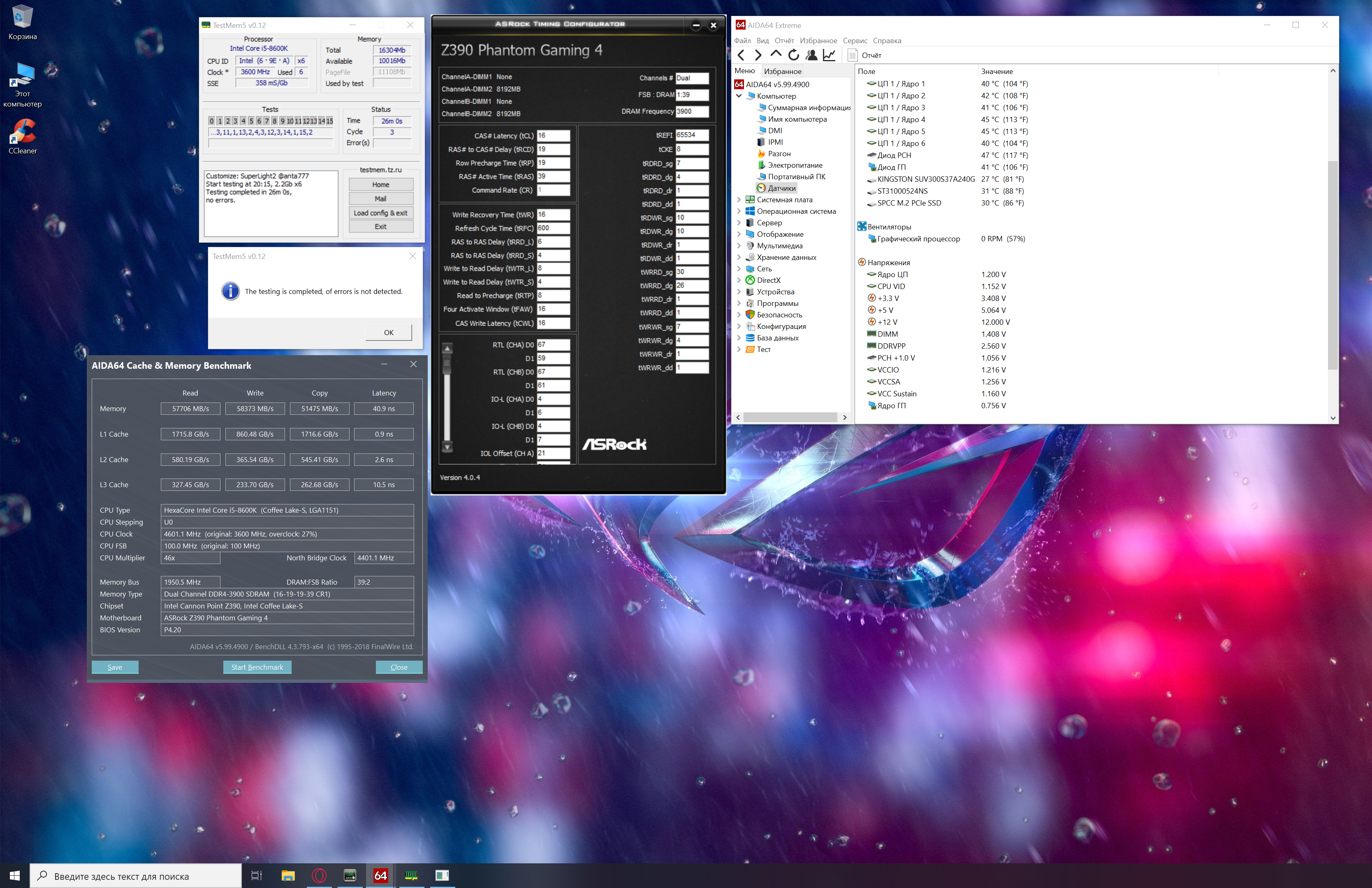Open the AIDA64 user icon in toolbar
This screenshot has width=1372, height=888.
click(812, 55)
